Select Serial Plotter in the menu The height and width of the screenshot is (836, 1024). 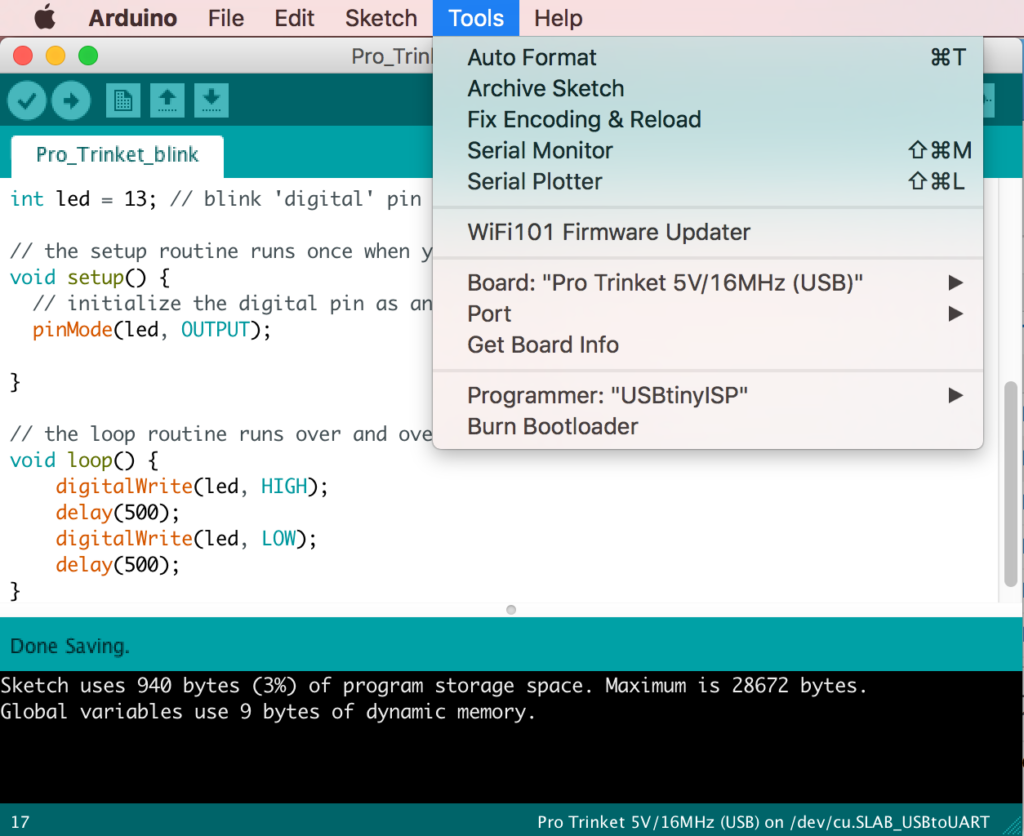535,181
